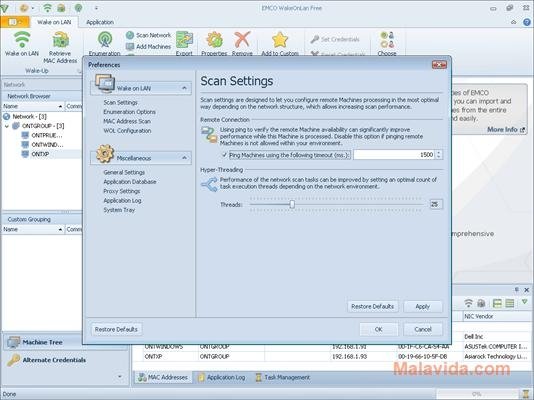Open Application Log preferences page

pos(122,201)
